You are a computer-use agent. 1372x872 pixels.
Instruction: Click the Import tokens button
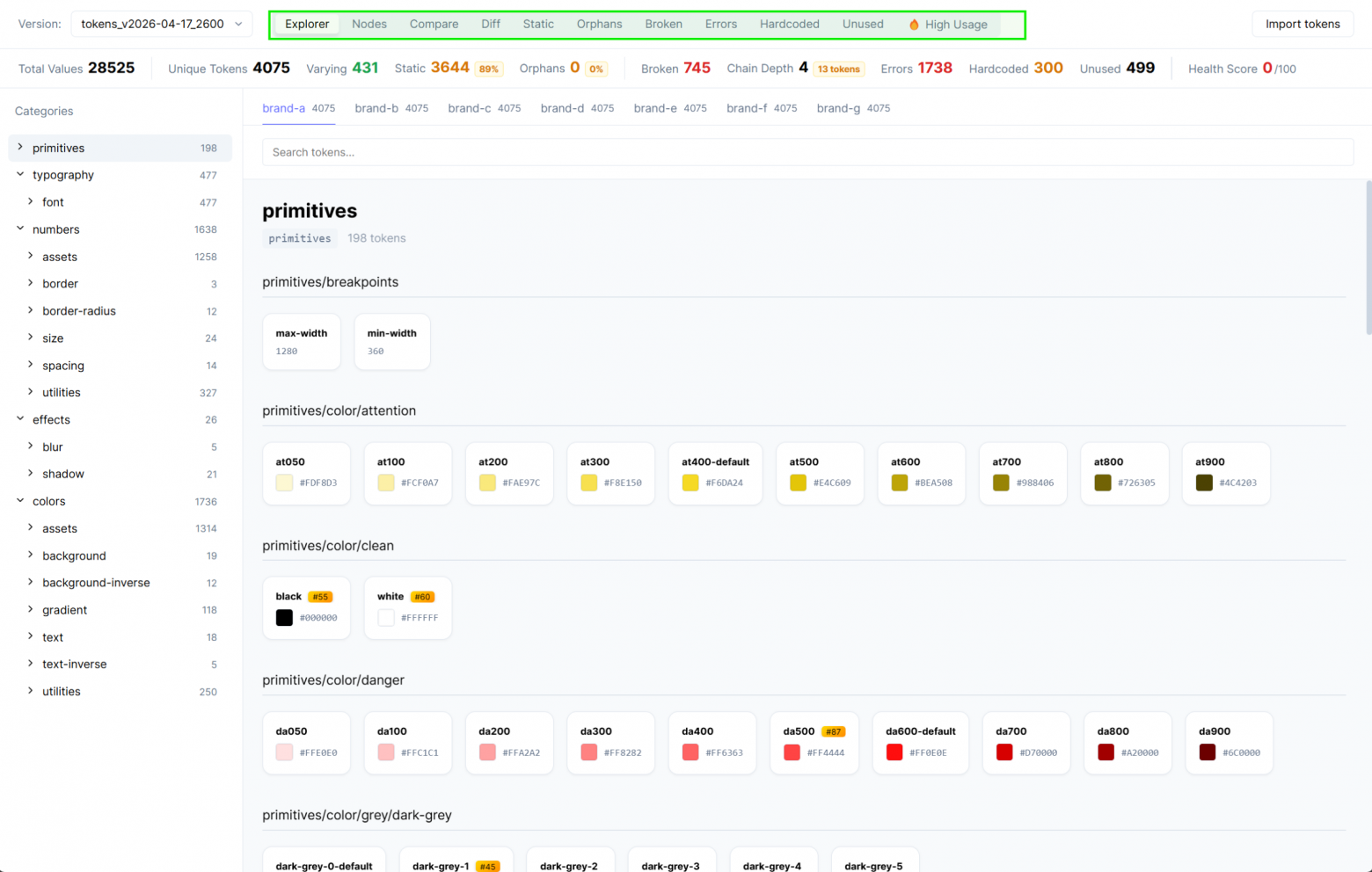[1302, 24]
